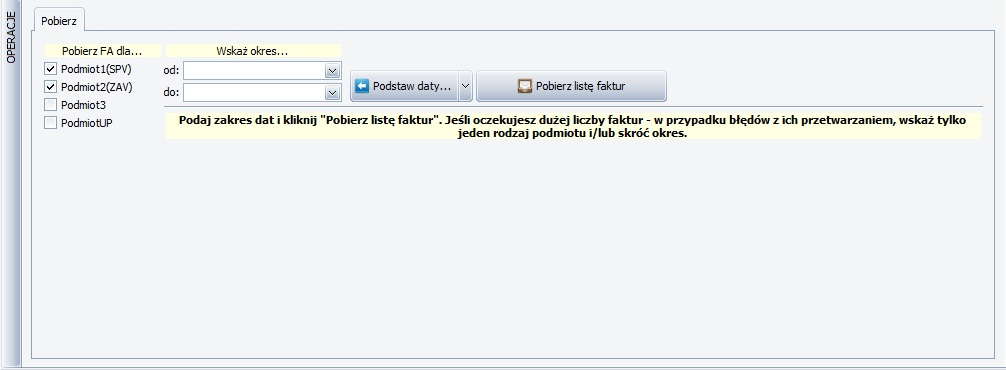Click the blue arrow icon on Podstaw daty
This screenshot has height=370, width=1006.
click(x=362, y=86)
